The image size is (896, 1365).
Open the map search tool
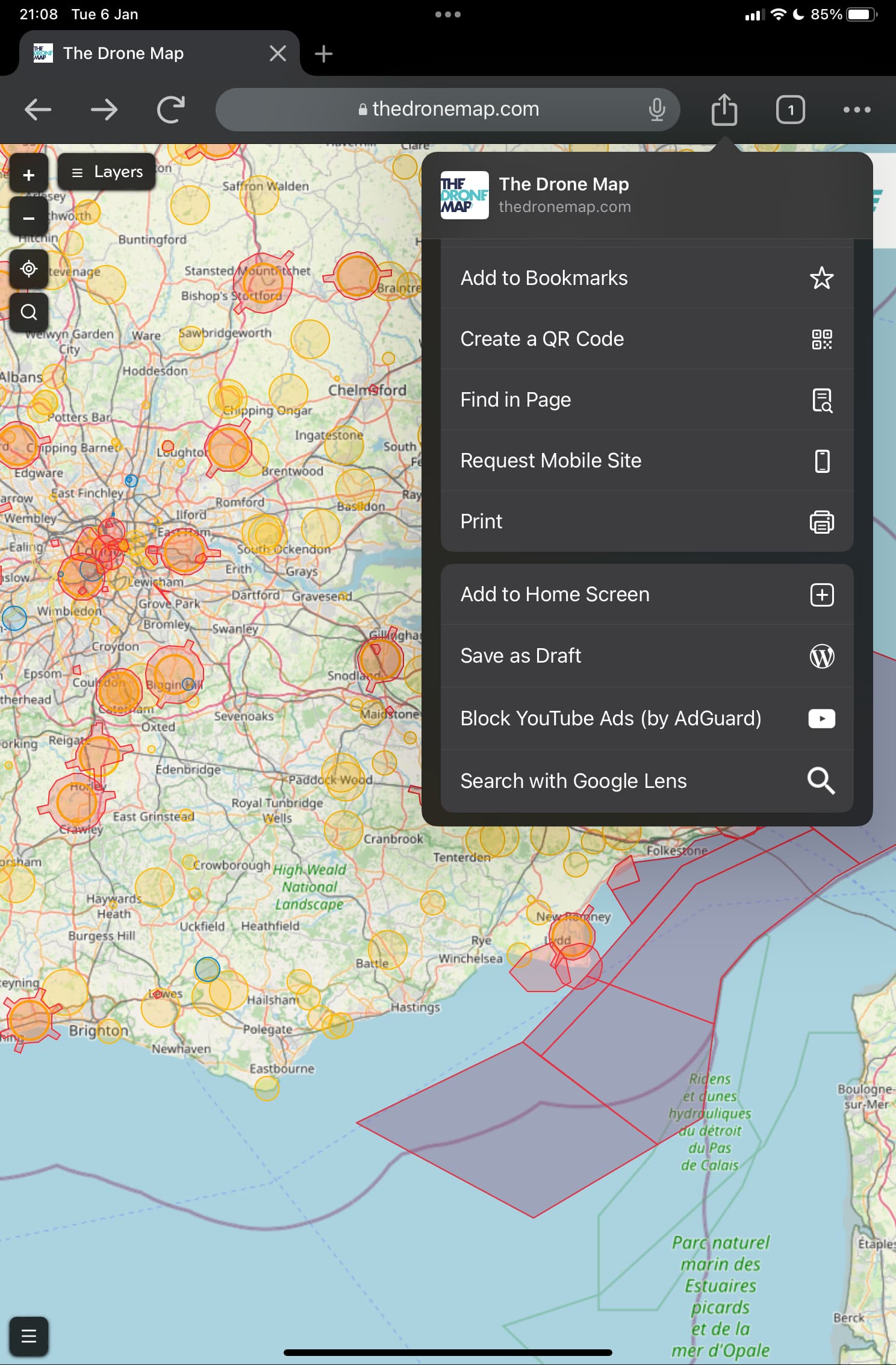pyautogui.click(x=28, y=312)
